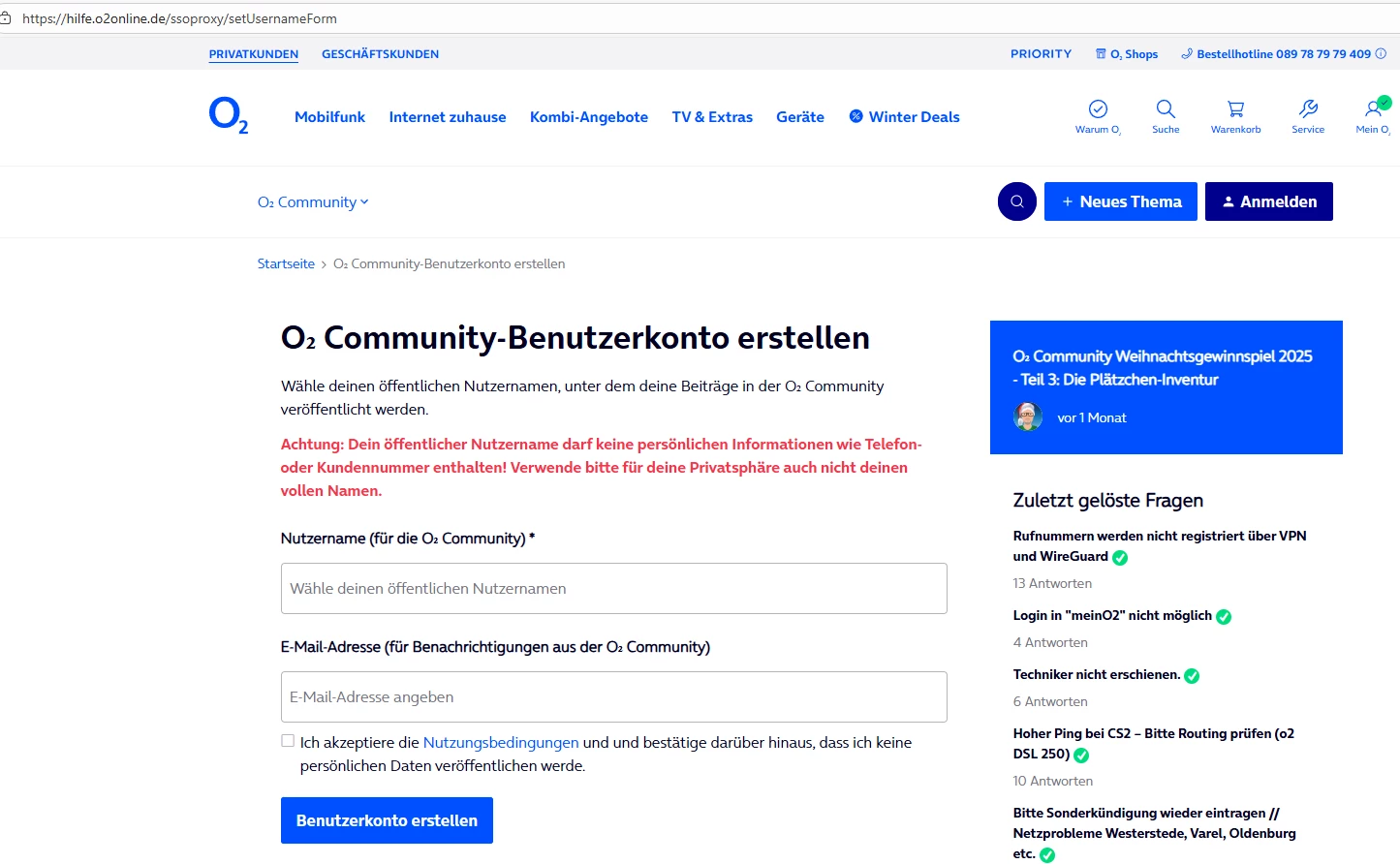Viewport: 1400px width, 864px height.
Task: Open the Mobilfunk menu
Action: [329, 117]
